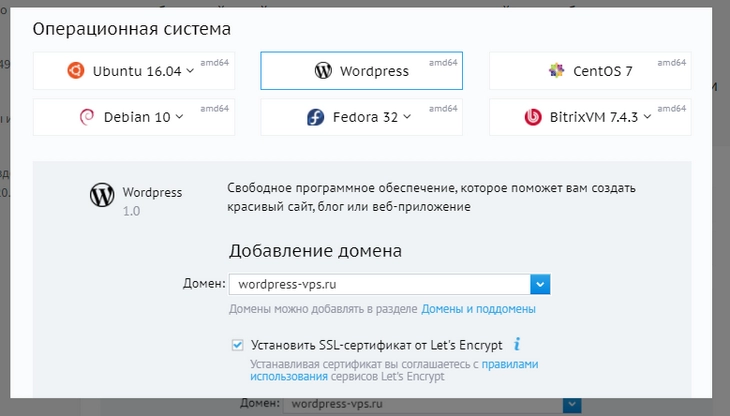Click the 'Свободное программное обеспечение' description text
This screenshot has width=730, height=416.
[431, 197]
